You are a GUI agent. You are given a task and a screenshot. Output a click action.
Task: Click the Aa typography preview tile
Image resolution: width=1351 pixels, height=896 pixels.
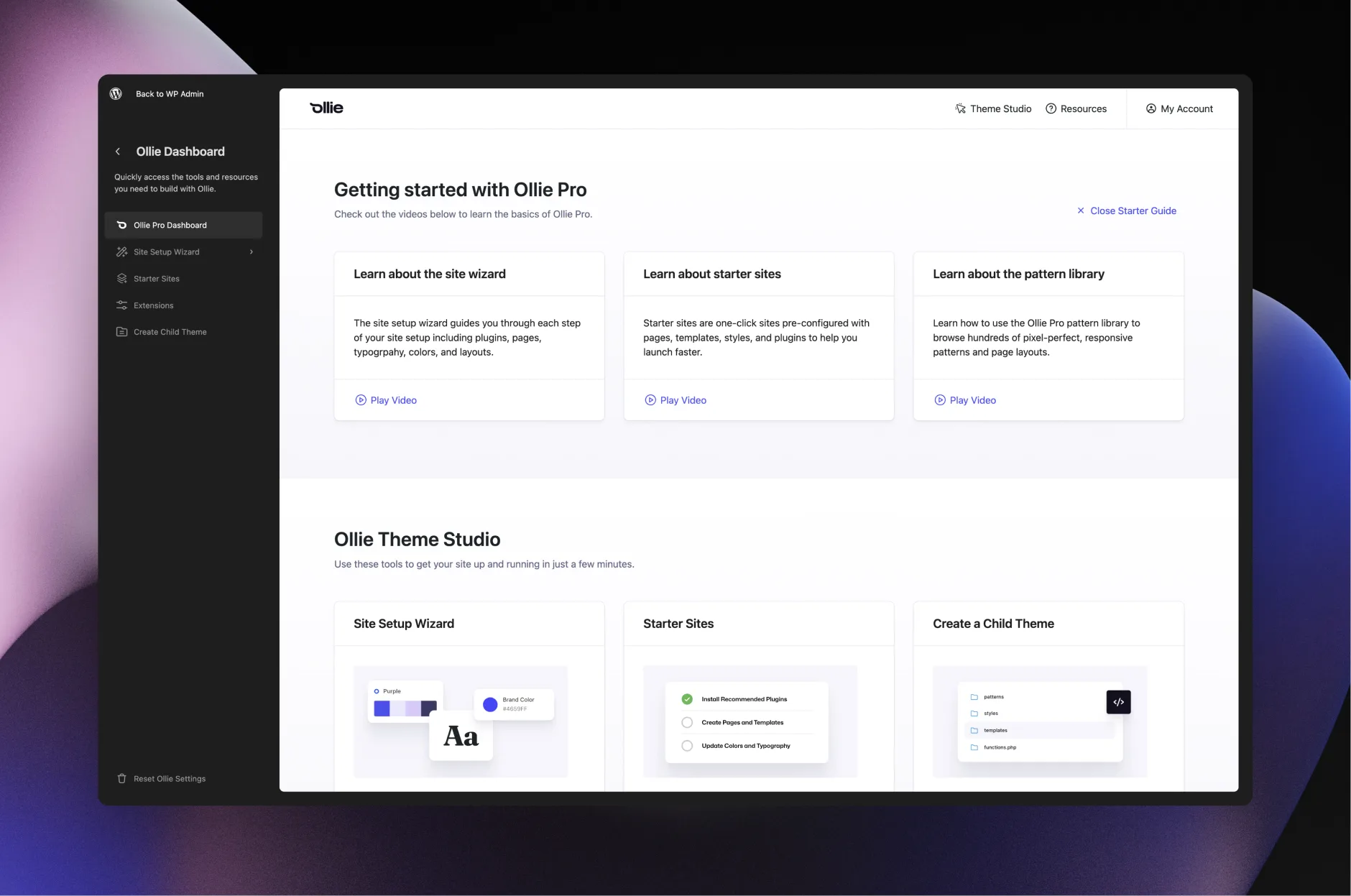pyautogui.click(x=461, y=736)
